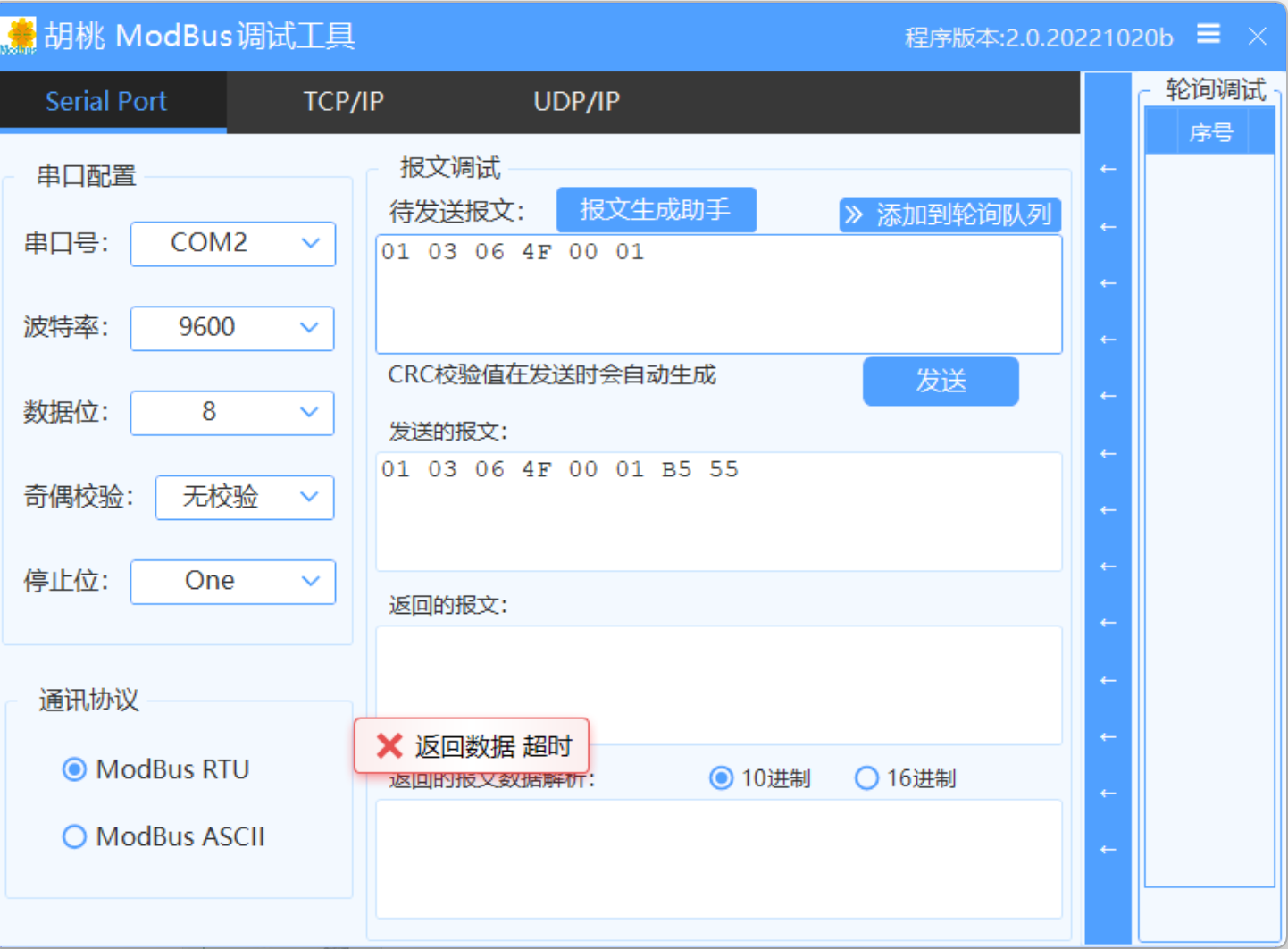Image resolution: width=1288 pixels, height=949 pixels.
Task: Click the topmost left arrow in blue strip
Action: pos(1108,169)
